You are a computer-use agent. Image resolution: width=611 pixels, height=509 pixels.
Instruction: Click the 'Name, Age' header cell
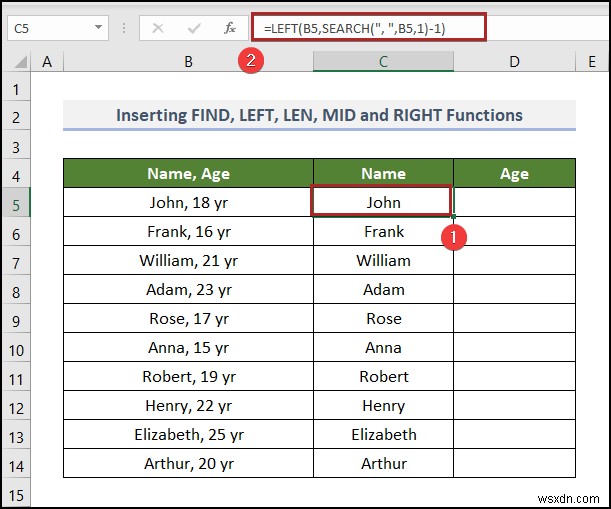188,173
